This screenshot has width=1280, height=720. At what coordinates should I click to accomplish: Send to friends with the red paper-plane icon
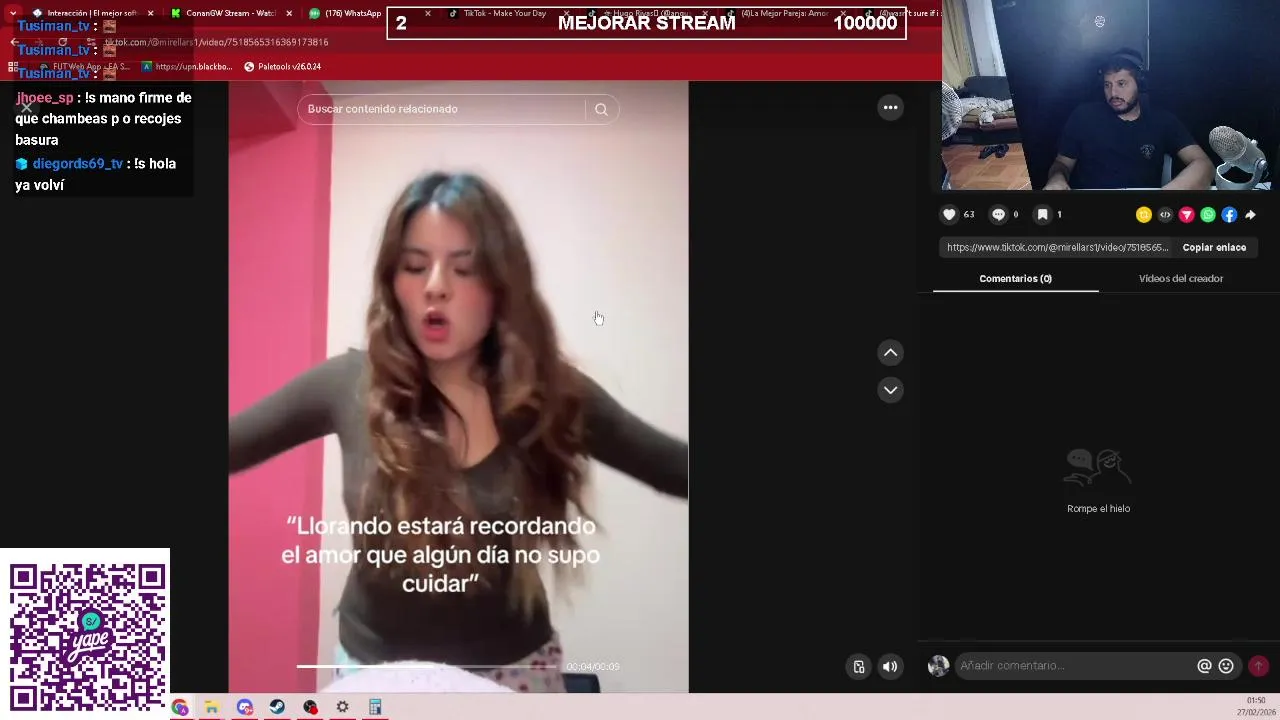1187,214
